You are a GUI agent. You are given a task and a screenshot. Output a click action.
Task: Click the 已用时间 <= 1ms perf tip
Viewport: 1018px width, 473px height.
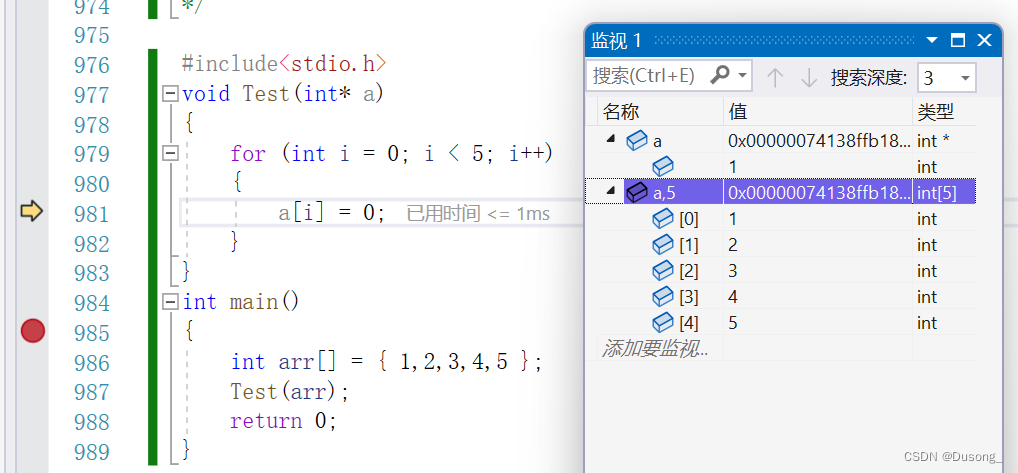click(x=478, y=213)
